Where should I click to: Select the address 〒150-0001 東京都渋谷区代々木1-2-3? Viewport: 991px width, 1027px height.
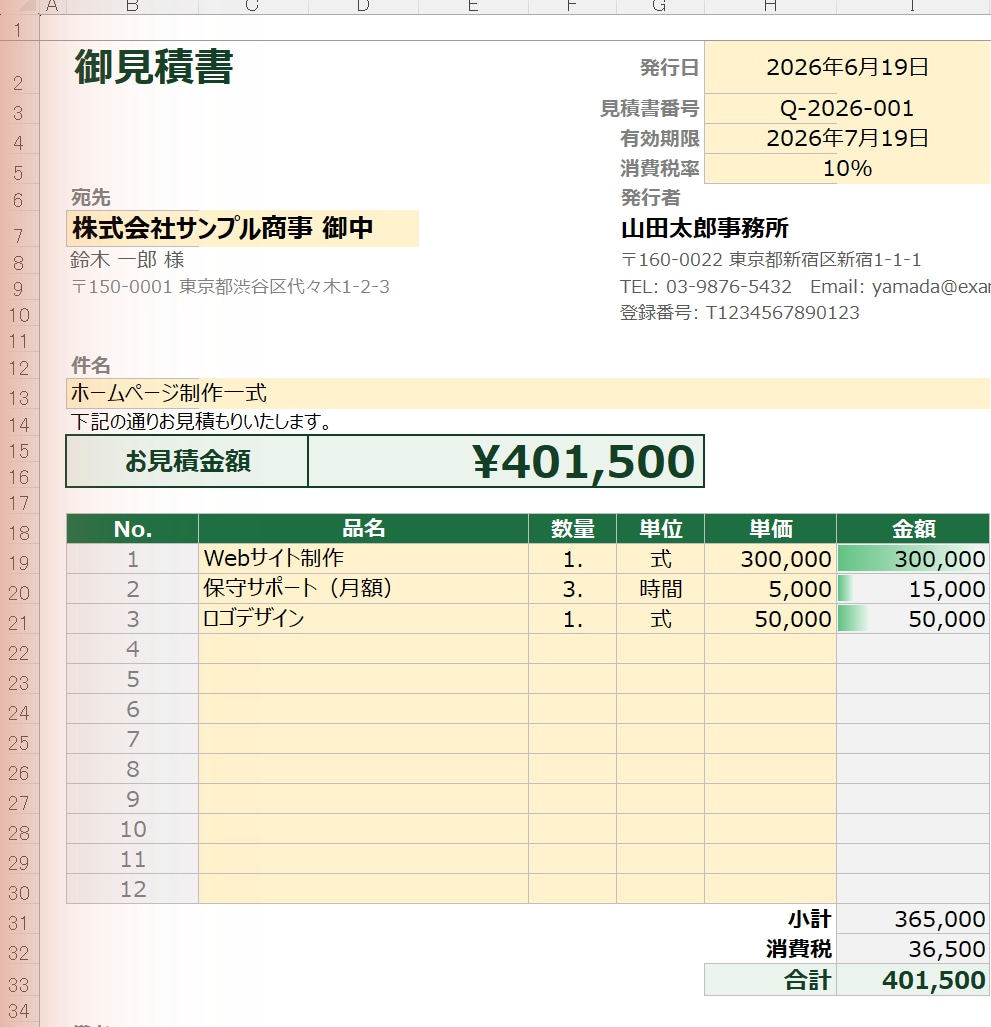[230, 287]
